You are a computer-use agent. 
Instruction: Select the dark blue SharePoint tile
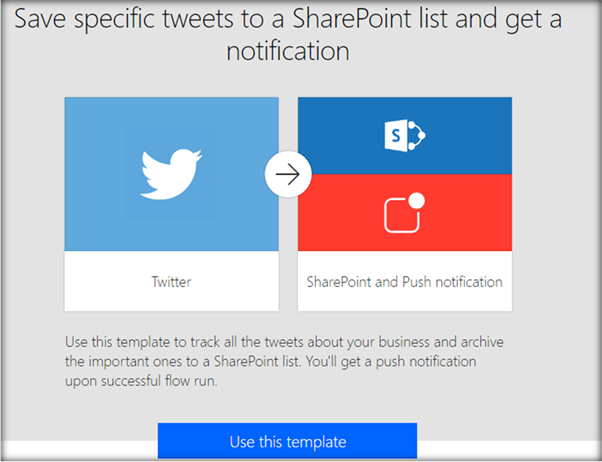[x=405, y=136]
